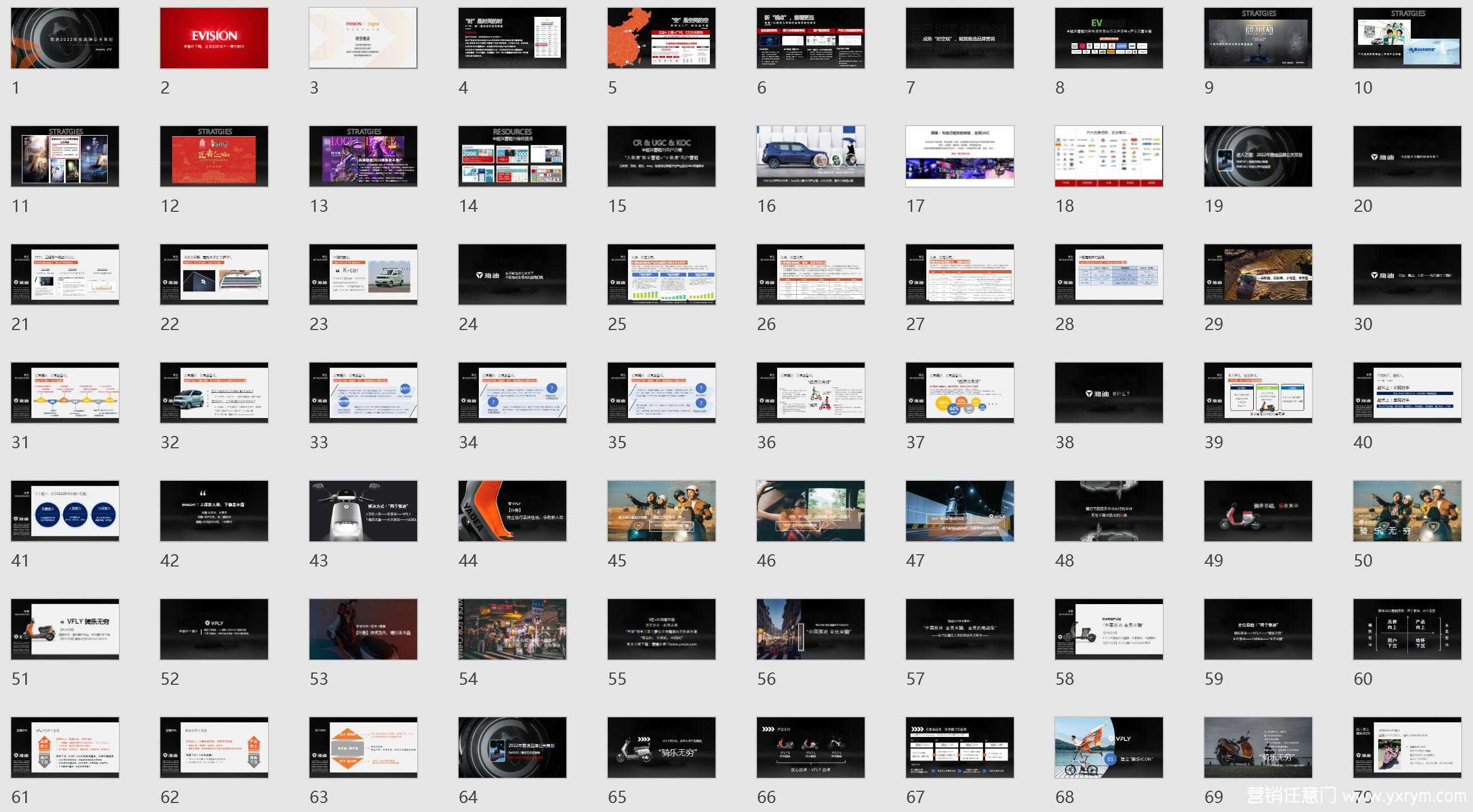Select slide 43 white scooter front thumbnail

click(364, 512)
